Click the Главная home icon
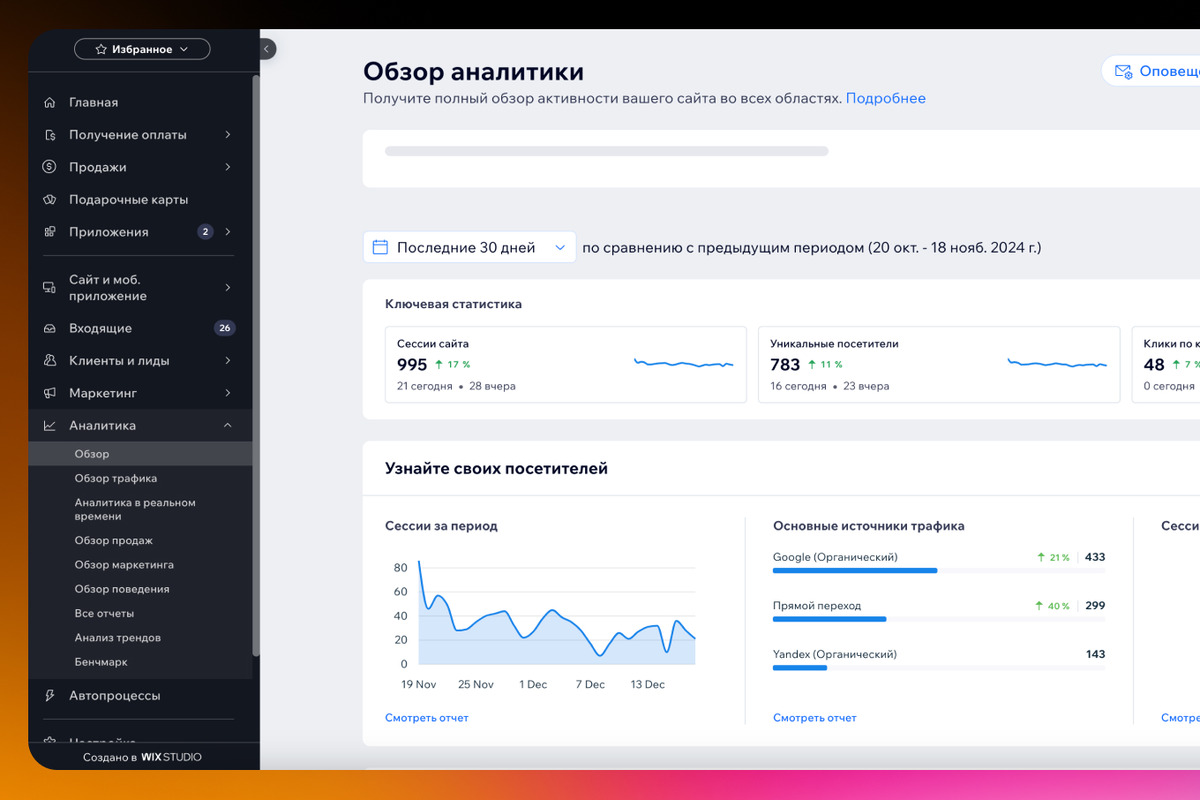The width and height of the screenshot is (1200, 800). 49,102
